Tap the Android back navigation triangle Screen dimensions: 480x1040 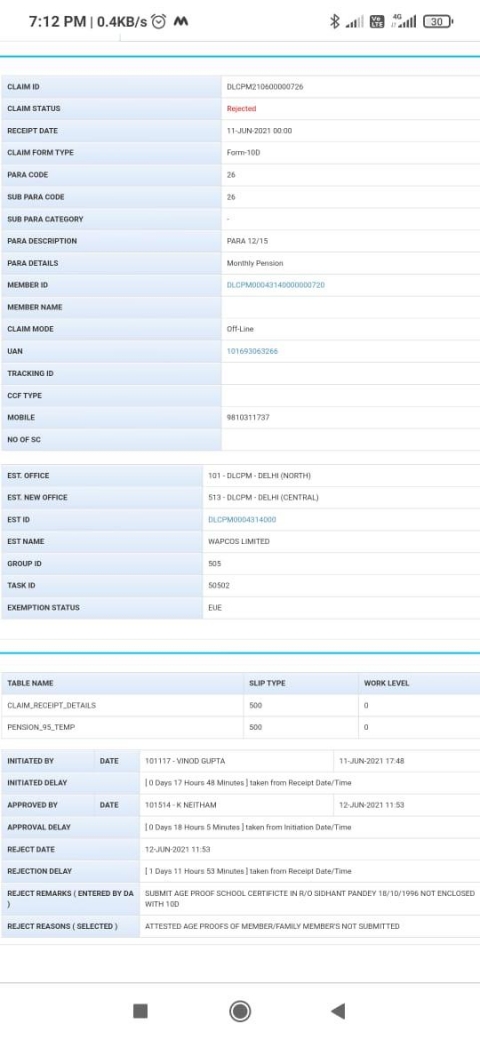tap(338, 1011)
